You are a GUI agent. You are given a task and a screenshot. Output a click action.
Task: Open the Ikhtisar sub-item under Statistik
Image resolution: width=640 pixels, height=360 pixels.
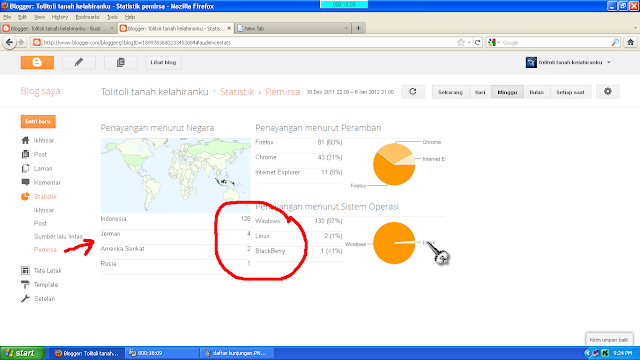pyautogui.click(x=44, y=210)
